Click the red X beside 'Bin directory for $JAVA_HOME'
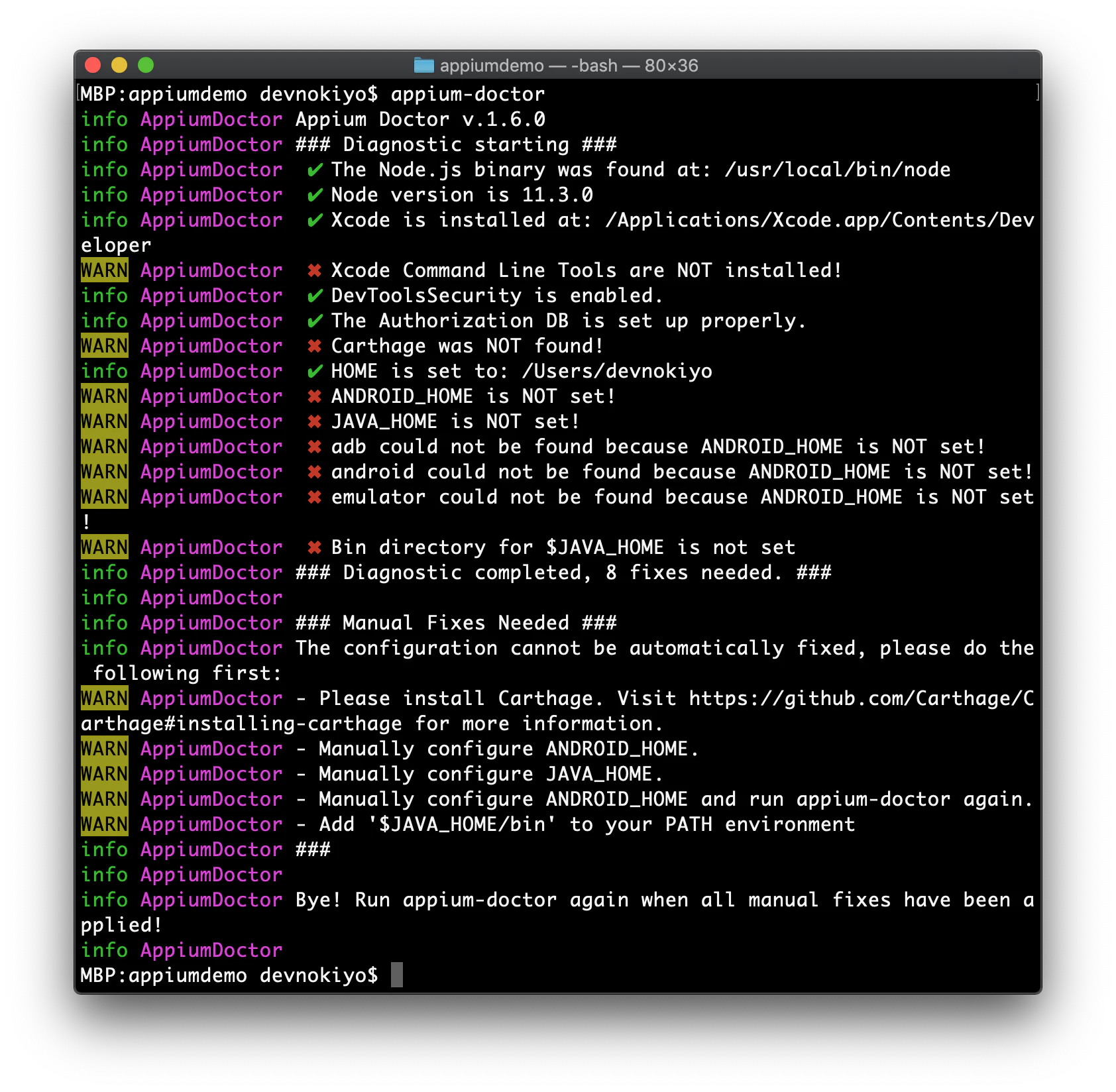 click(x=315, y=547)
